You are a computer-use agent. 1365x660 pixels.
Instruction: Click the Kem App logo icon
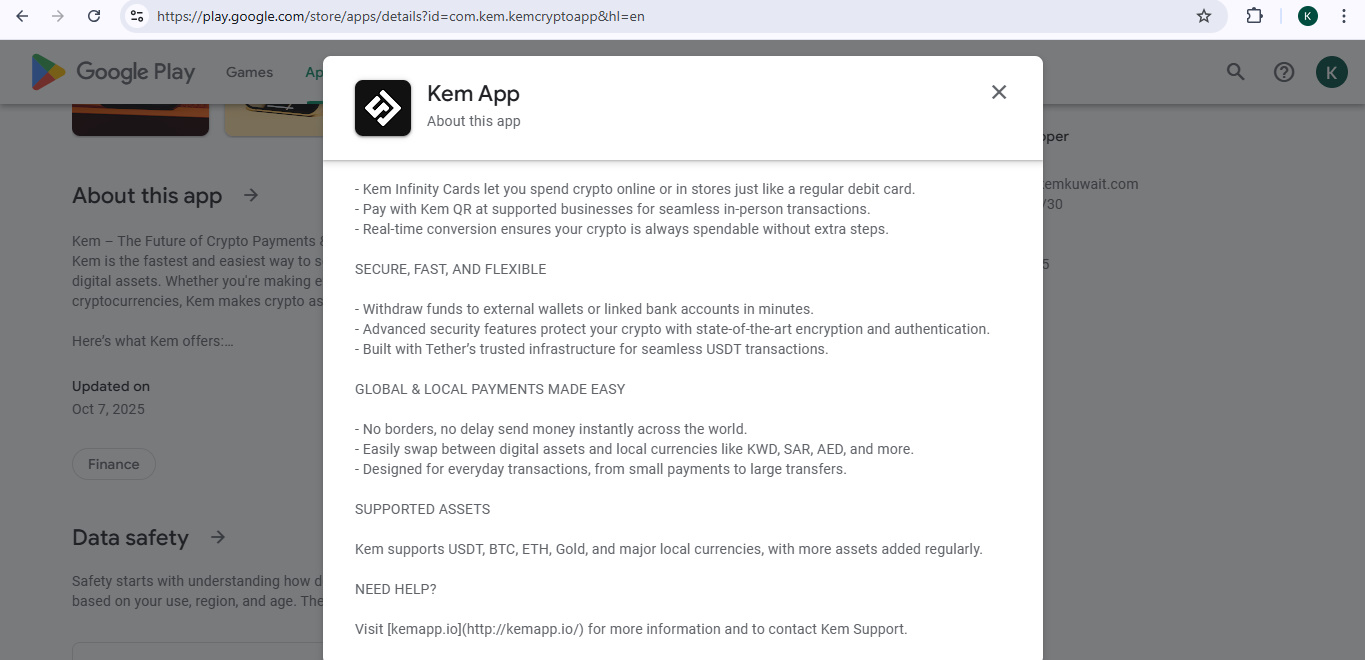(383, 108)
